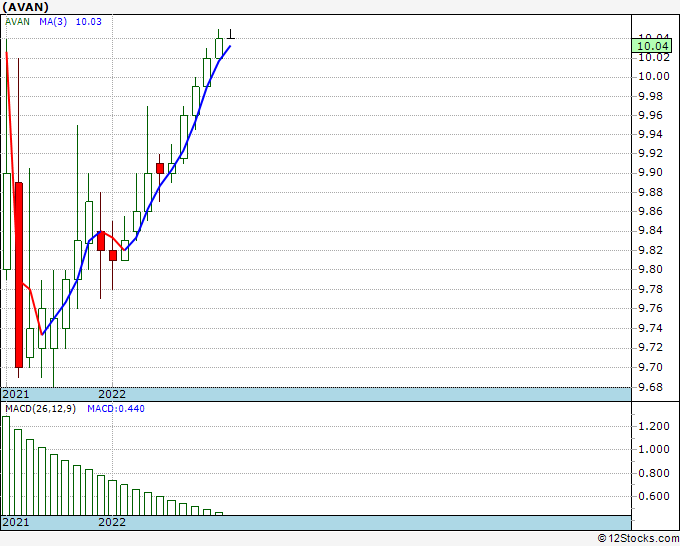Click the 2022 label on price timeline
Viewport: 680px width, 546px height.
click(112, 394)
